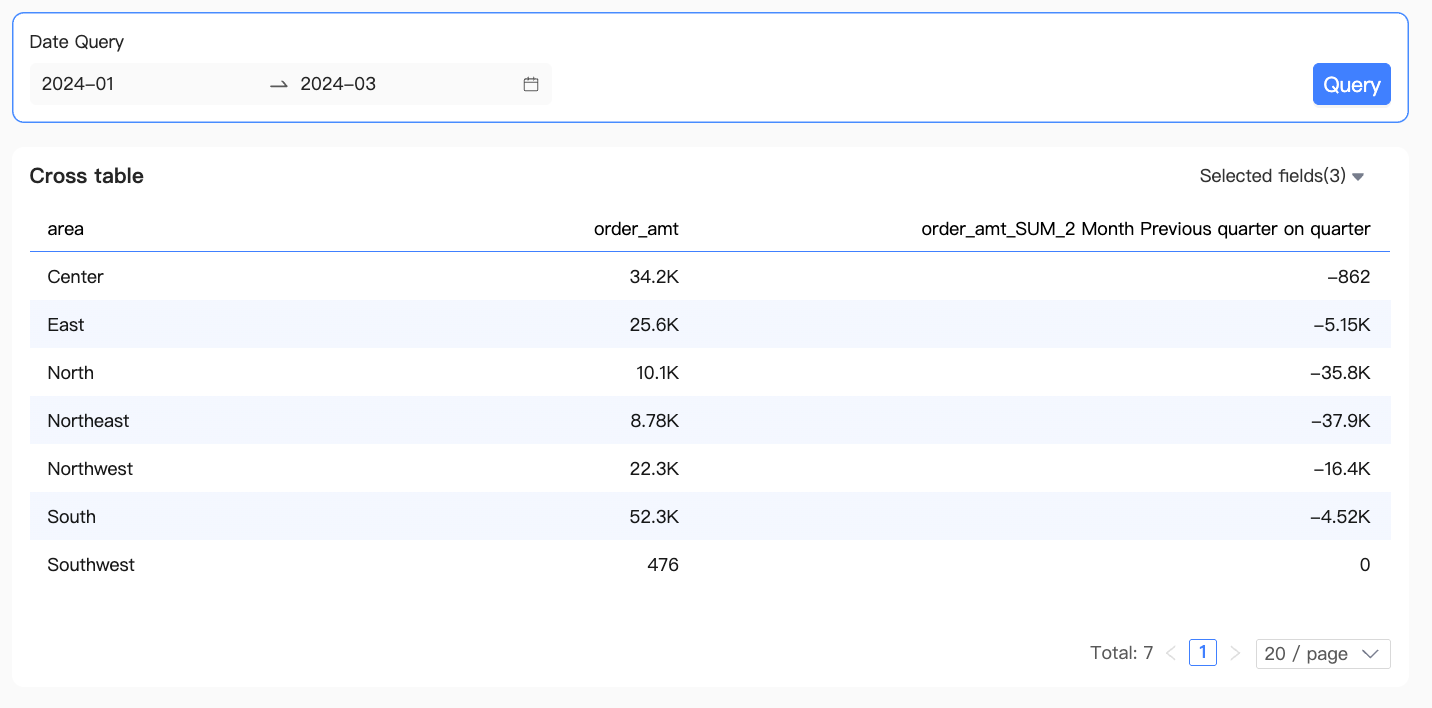Click the -862 quarter comparison value
The height and width of the screenshot is (708, 1432).
(1349, 277)
